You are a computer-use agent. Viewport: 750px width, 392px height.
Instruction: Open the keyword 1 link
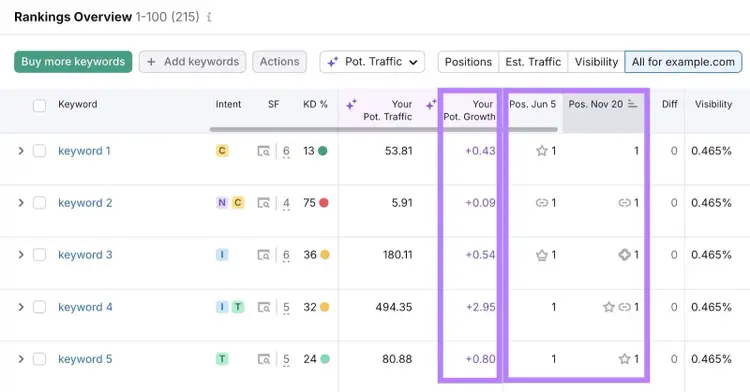[x=84, y=151]
